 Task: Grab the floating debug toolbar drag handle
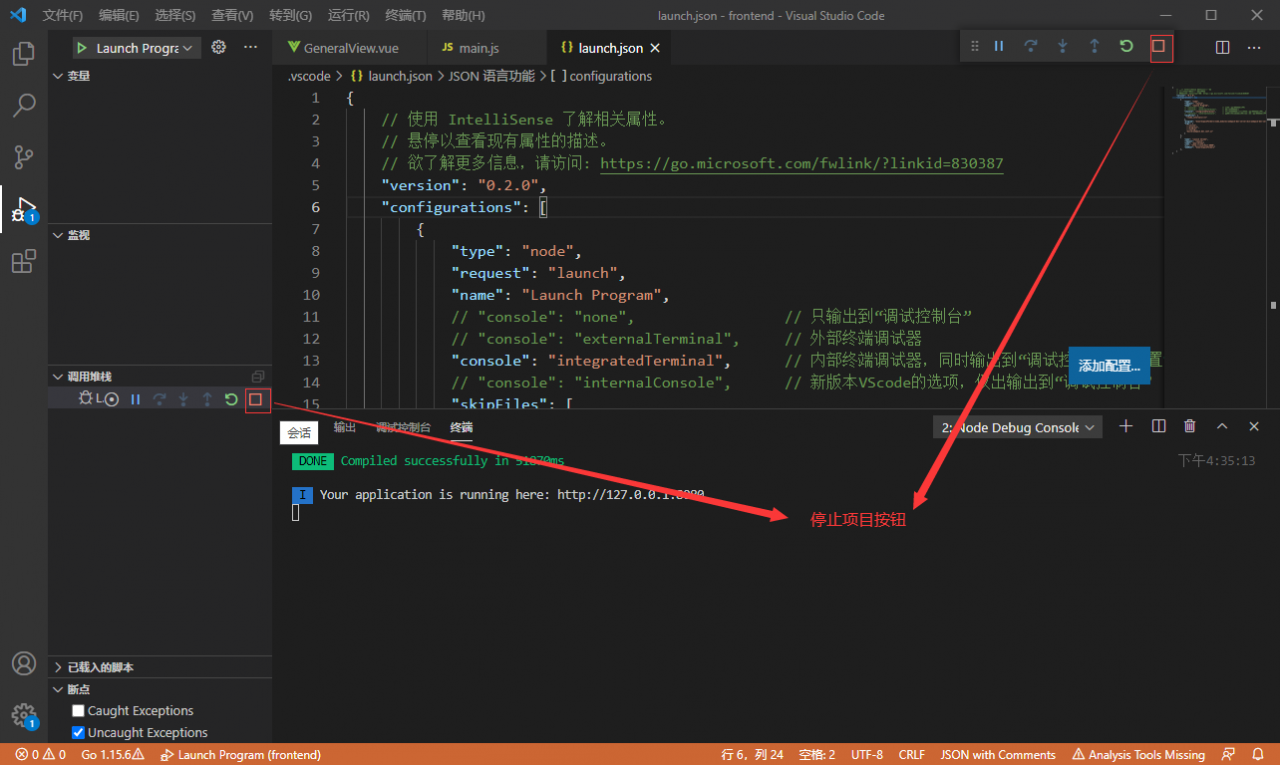tap(975, 46)
